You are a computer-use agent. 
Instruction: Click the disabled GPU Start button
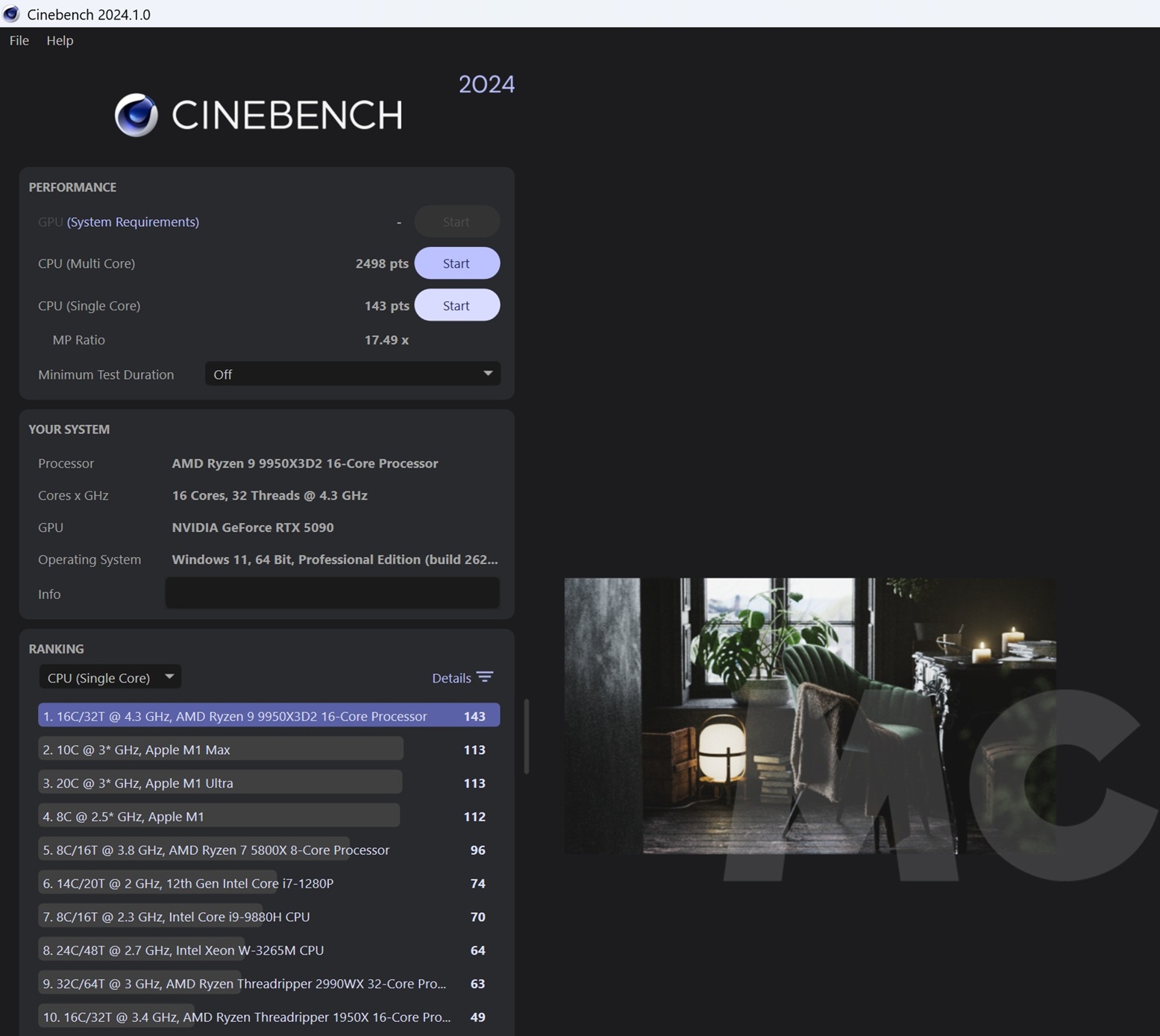(457, 222)
